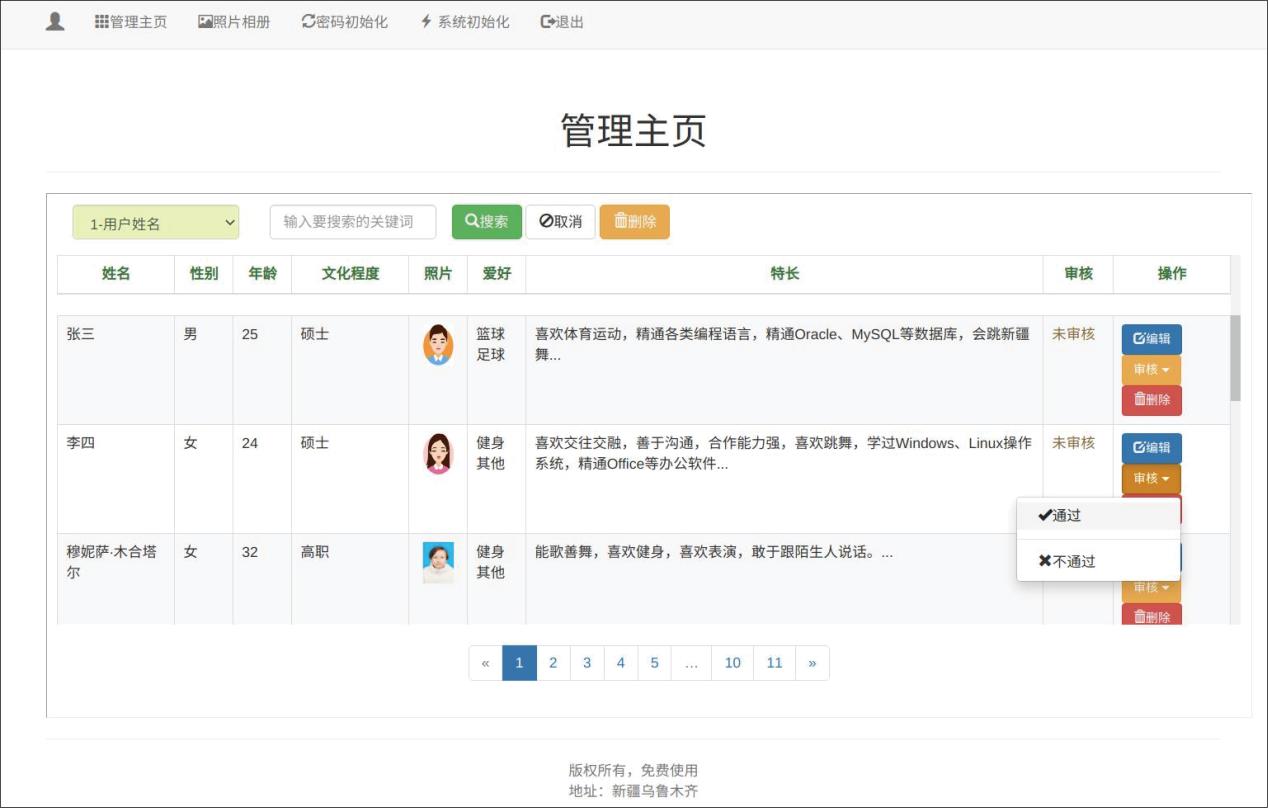Click 退出 to log out
Screen dimensions: 1268x808
(x=562, y=22)
